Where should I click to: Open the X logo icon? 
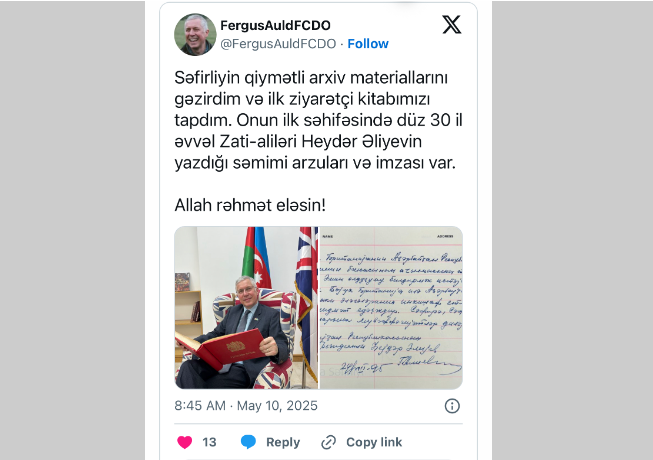click(451, 25)
